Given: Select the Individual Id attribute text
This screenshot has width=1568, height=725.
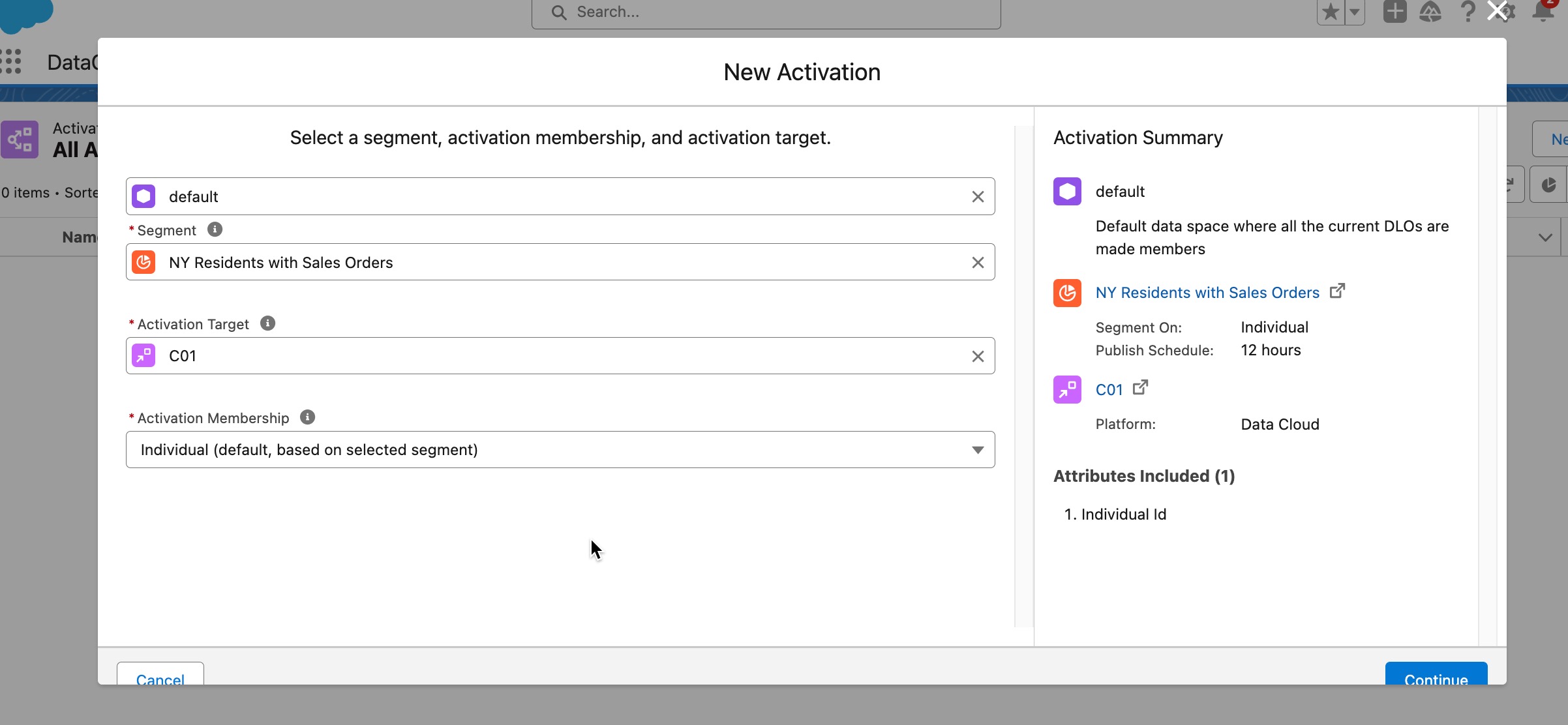Looking at the screenshot, I should (x=1124, y=514).
